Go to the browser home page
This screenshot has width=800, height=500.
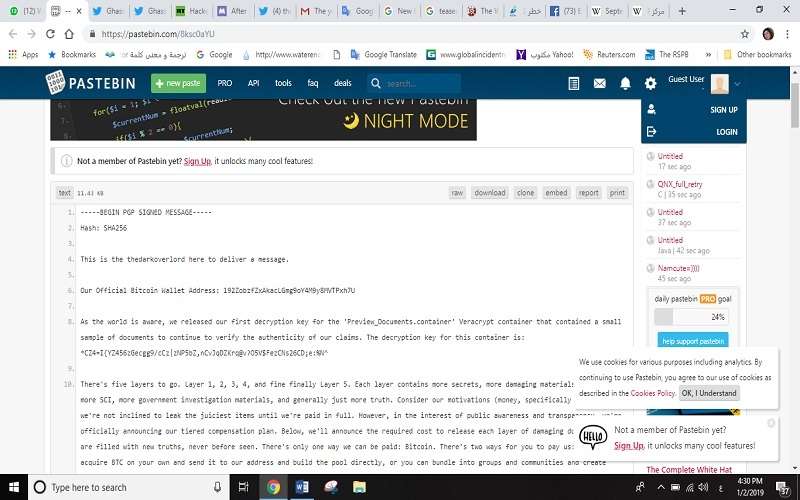pyautogui.click(x=69, y=34)
